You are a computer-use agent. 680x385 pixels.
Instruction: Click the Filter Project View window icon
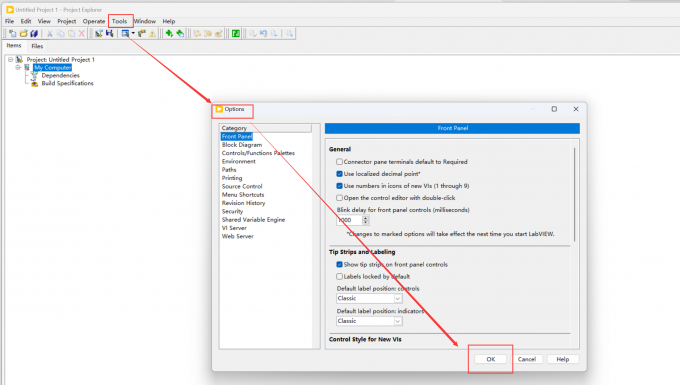tap(125, 33)
